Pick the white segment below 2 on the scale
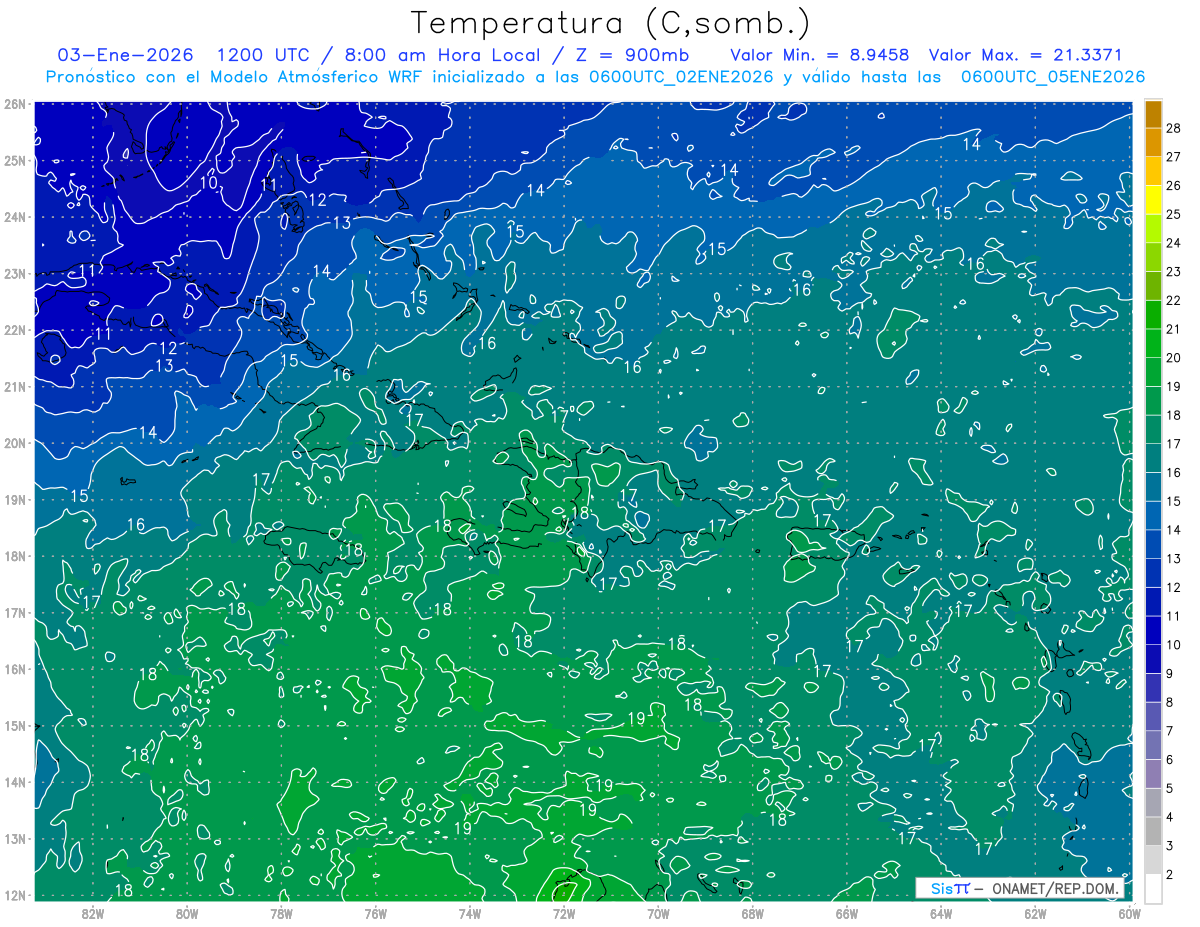 [x=1153, y=888]
